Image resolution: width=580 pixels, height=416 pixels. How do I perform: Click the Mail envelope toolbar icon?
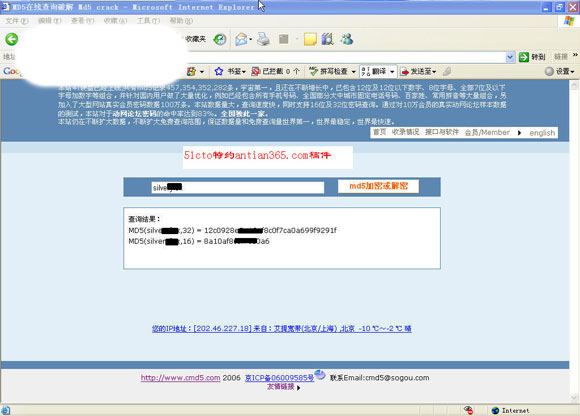[x=241, y=39]
